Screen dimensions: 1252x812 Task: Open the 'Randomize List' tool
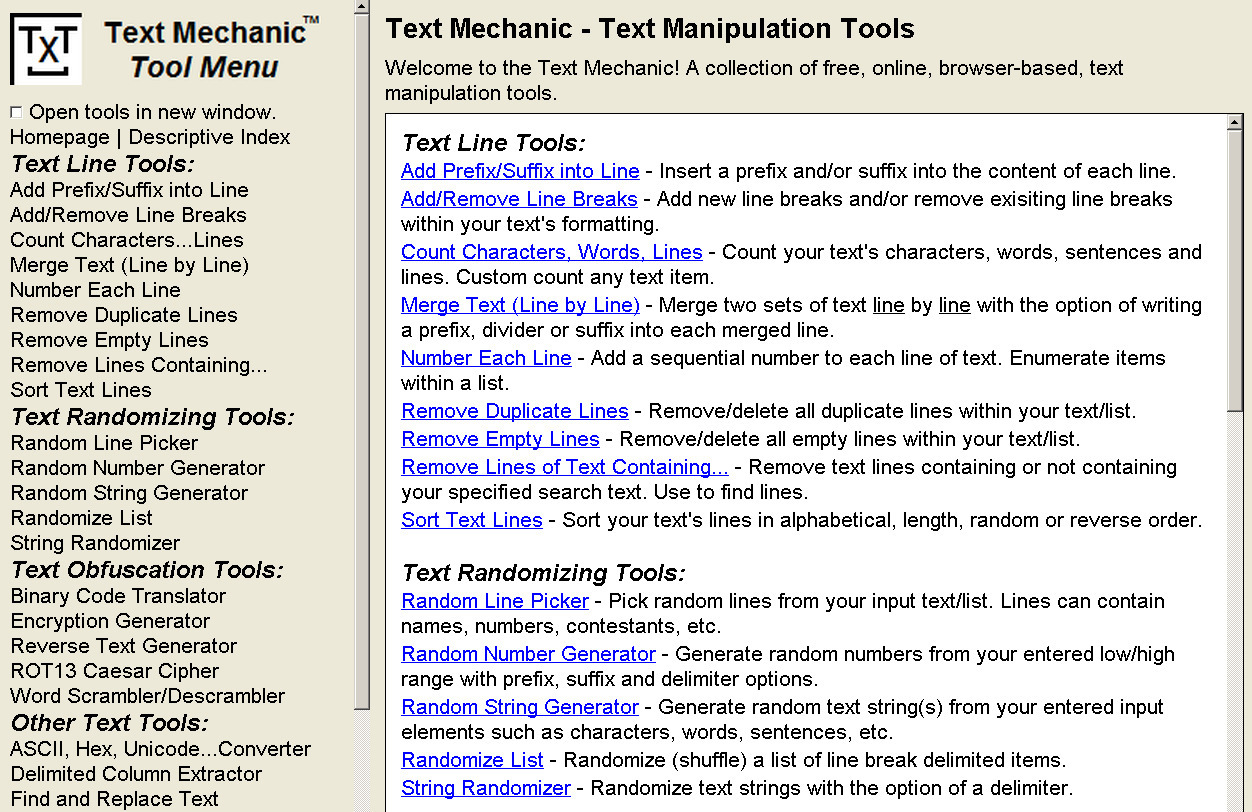pyautogui.click(x=472, y=760)
